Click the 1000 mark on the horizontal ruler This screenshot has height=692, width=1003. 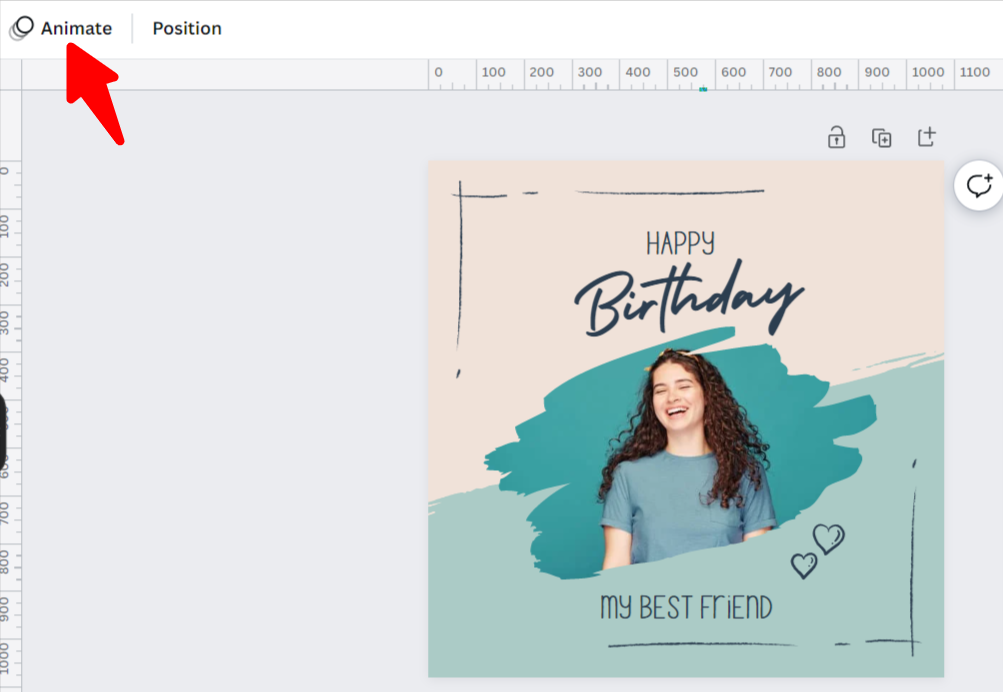[928, 72]
